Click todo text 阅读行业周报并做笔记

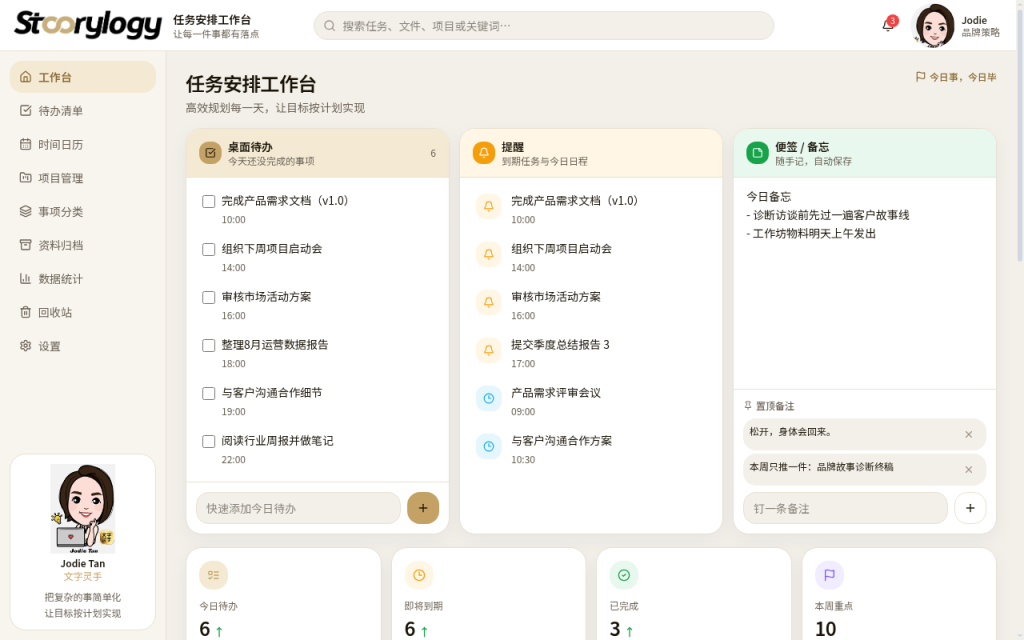click(278, 441)
